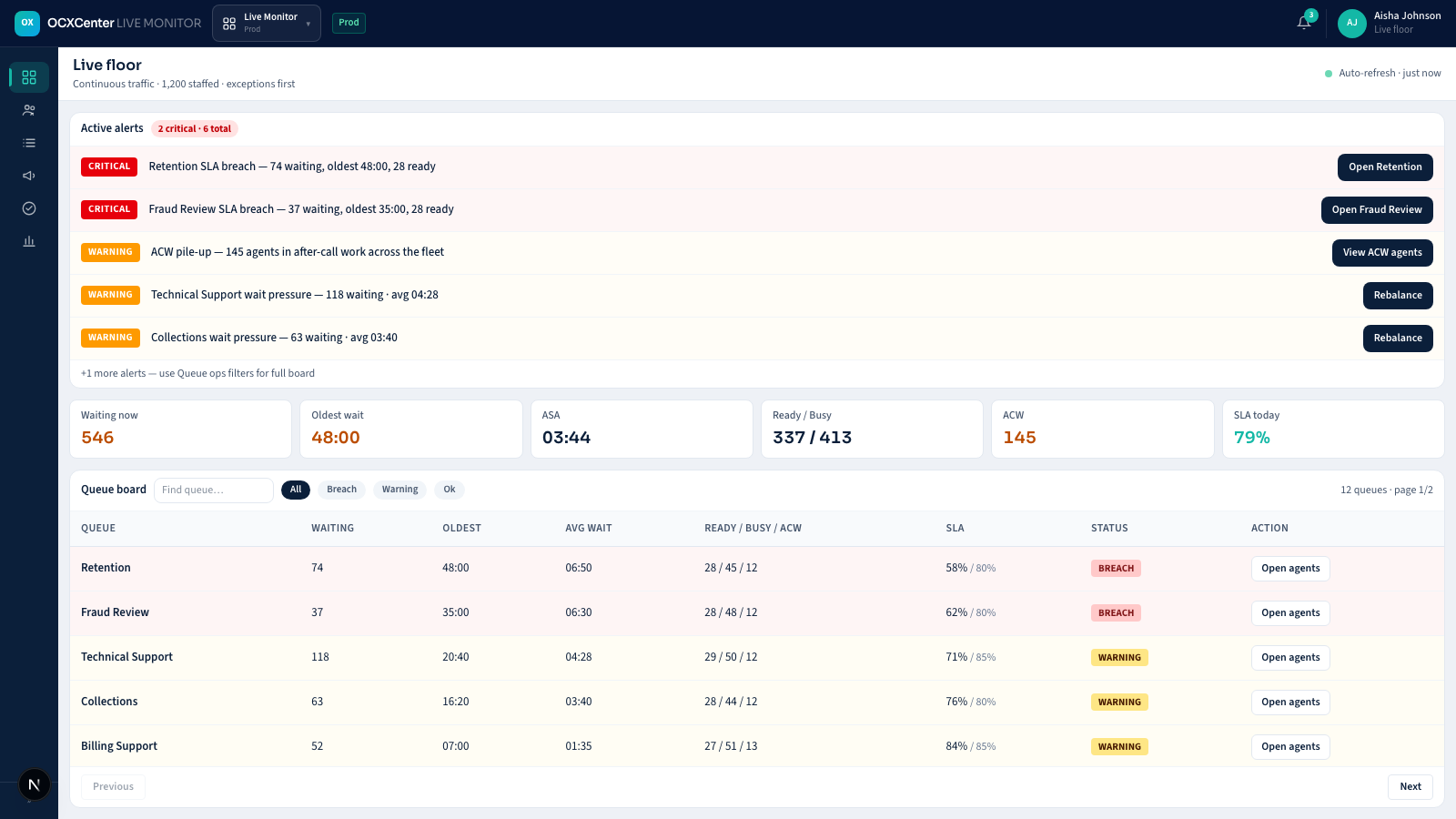Screen dimensions: 1456x819
Task: Sort by AVG WAIT column header
Action: coord(589,529)
